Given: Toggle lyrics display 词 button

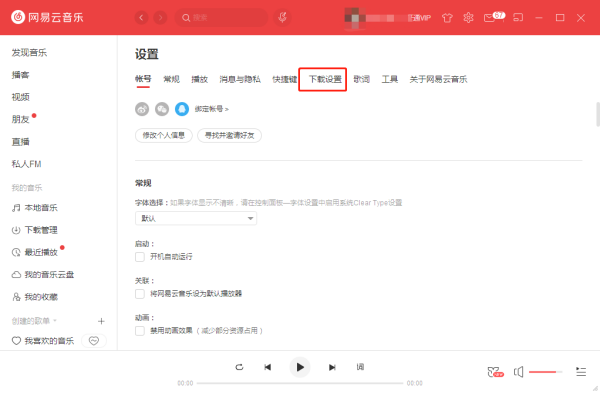Looking at the screenshot, I should coord(360,367).
